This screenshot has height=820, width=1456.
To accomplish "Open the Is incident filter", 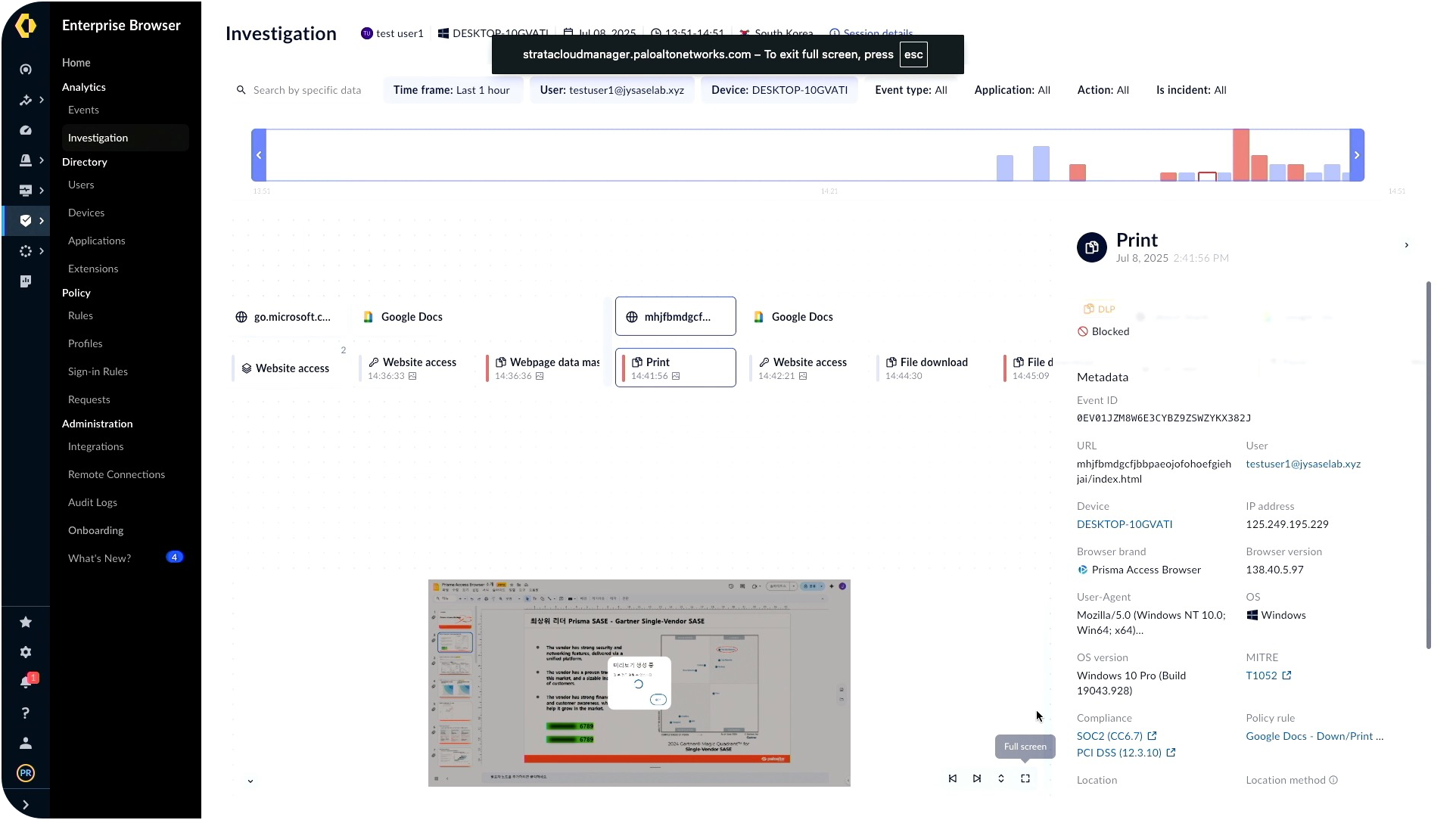I will click(x=1191, y=90).
